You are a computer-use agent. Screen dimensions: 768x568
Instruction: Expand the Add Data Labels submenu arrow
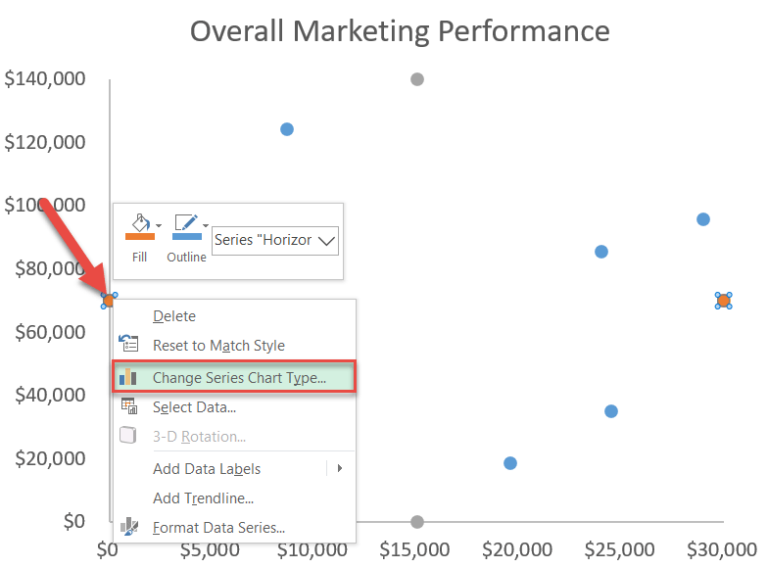(x=339, y=468)
